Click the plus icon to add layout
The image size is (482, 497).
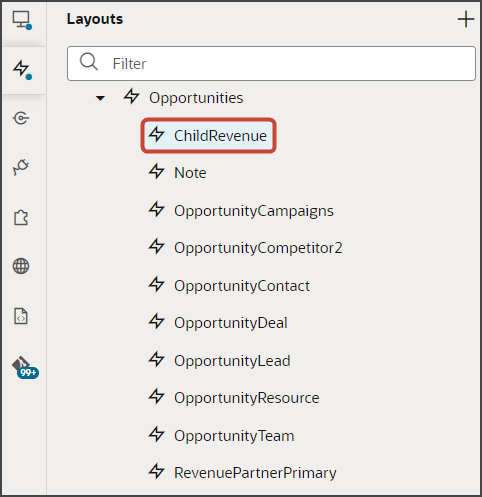(x=466, y=19)
